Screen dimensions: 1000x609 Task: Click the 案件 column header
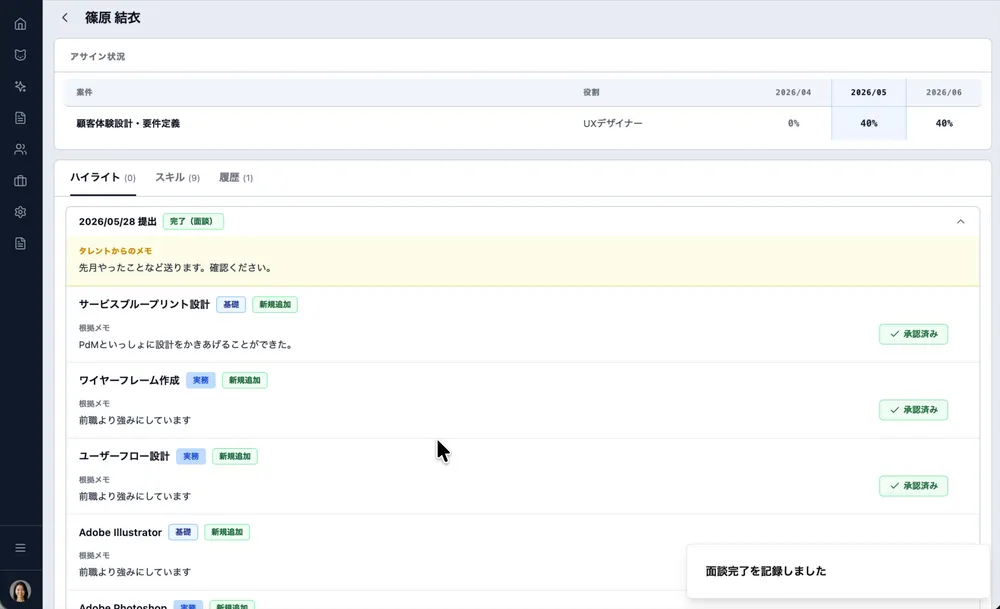[84, 92]
